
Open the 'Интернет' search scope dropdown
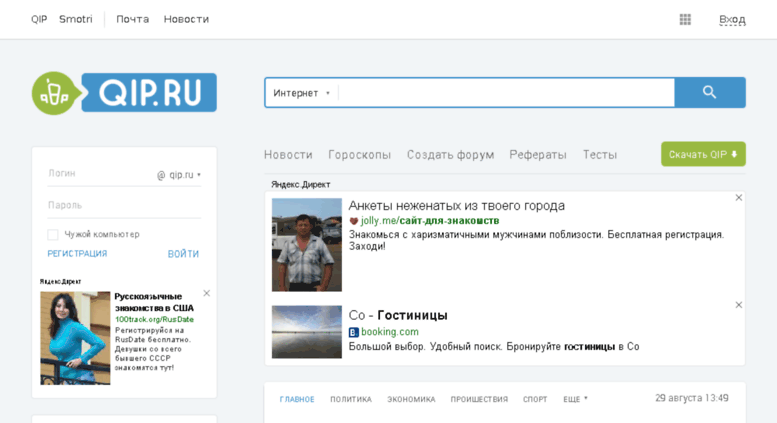pyautogui.click(x=301, y=93)
